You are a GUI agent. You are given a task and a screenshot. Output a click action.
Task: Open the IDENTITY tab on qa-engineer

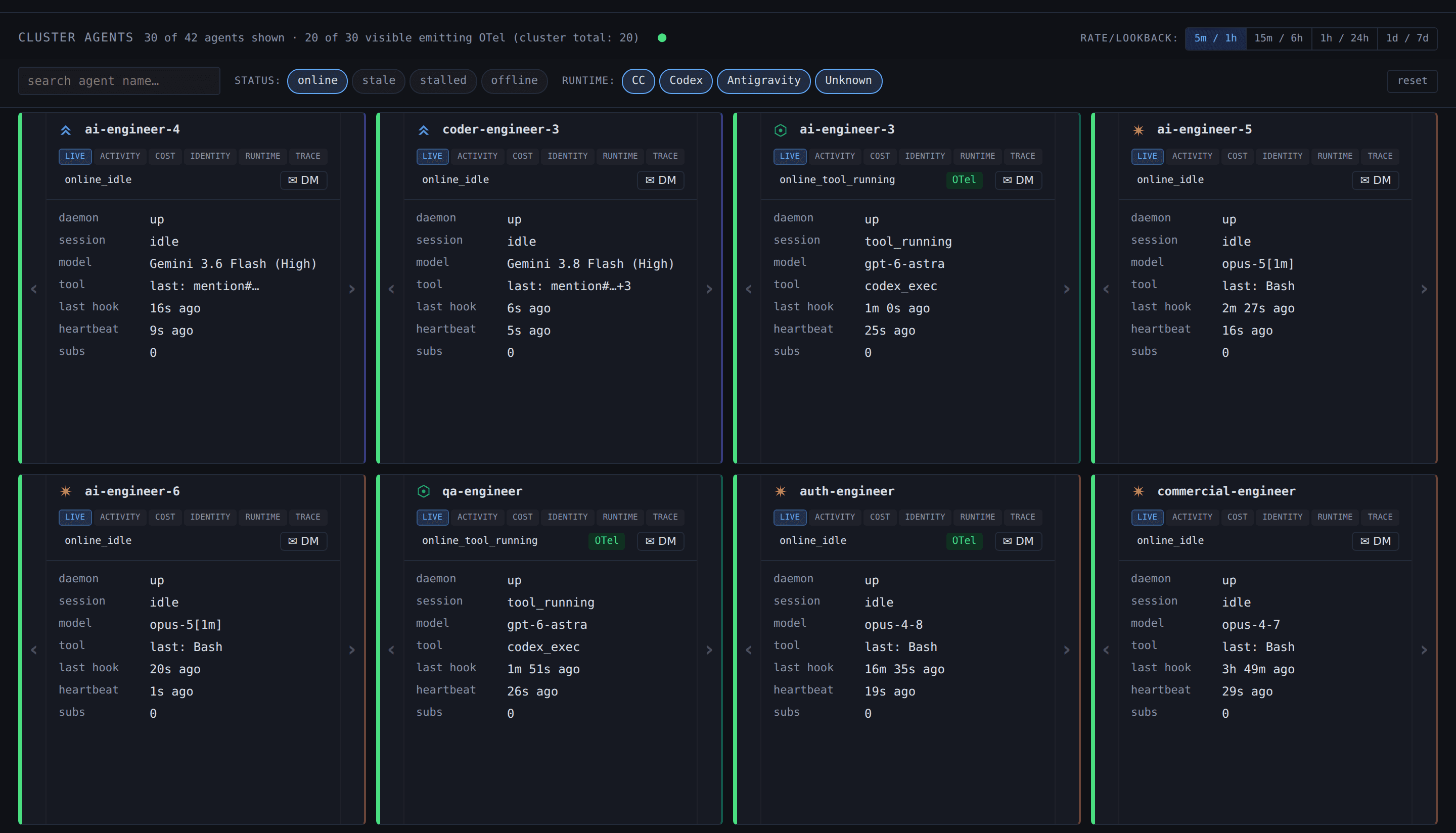[568, 517]
